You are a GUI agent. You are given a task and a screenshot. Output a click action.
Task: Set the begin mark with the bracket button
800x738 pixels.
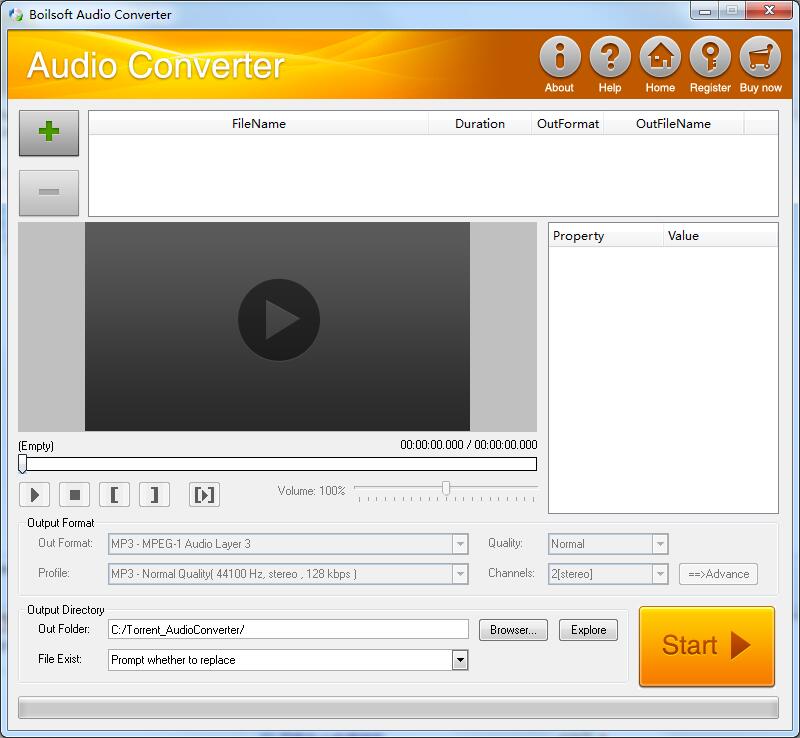coord(113,494)
